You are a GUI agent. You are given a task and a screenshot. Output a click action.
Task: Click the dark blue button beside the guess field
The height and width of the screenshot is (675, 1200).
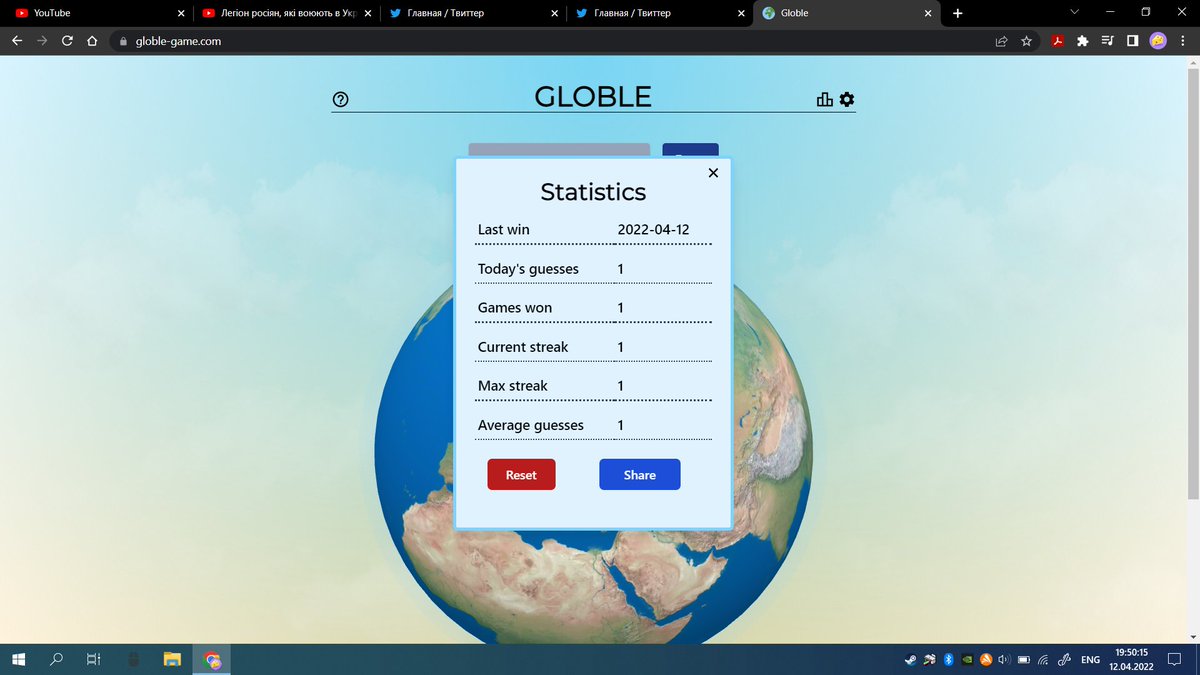click(690, 150)
